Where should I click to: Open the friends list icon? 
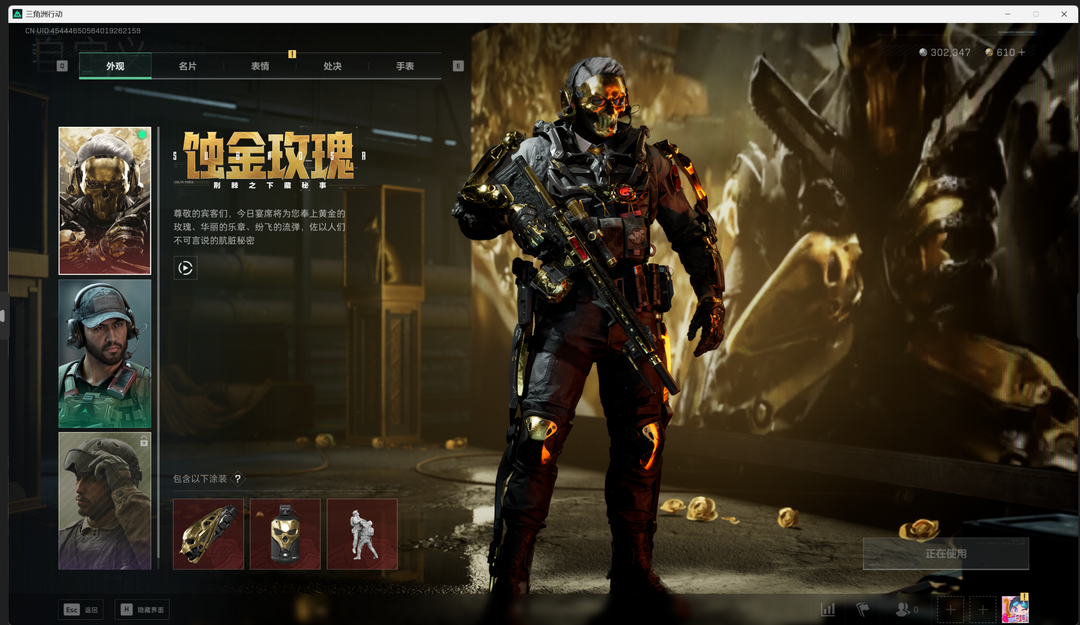(902, 609)
